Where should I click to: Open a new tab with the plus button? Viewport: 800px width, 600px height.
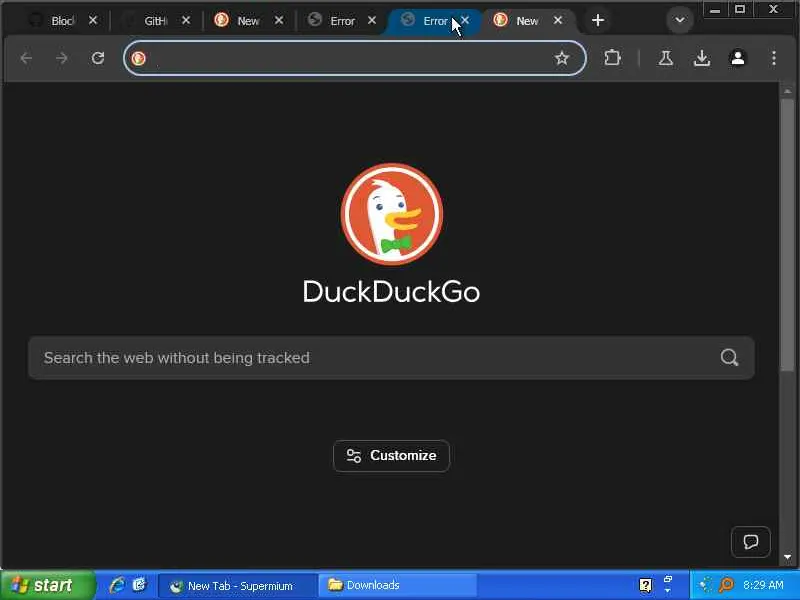tap(598, 20)
